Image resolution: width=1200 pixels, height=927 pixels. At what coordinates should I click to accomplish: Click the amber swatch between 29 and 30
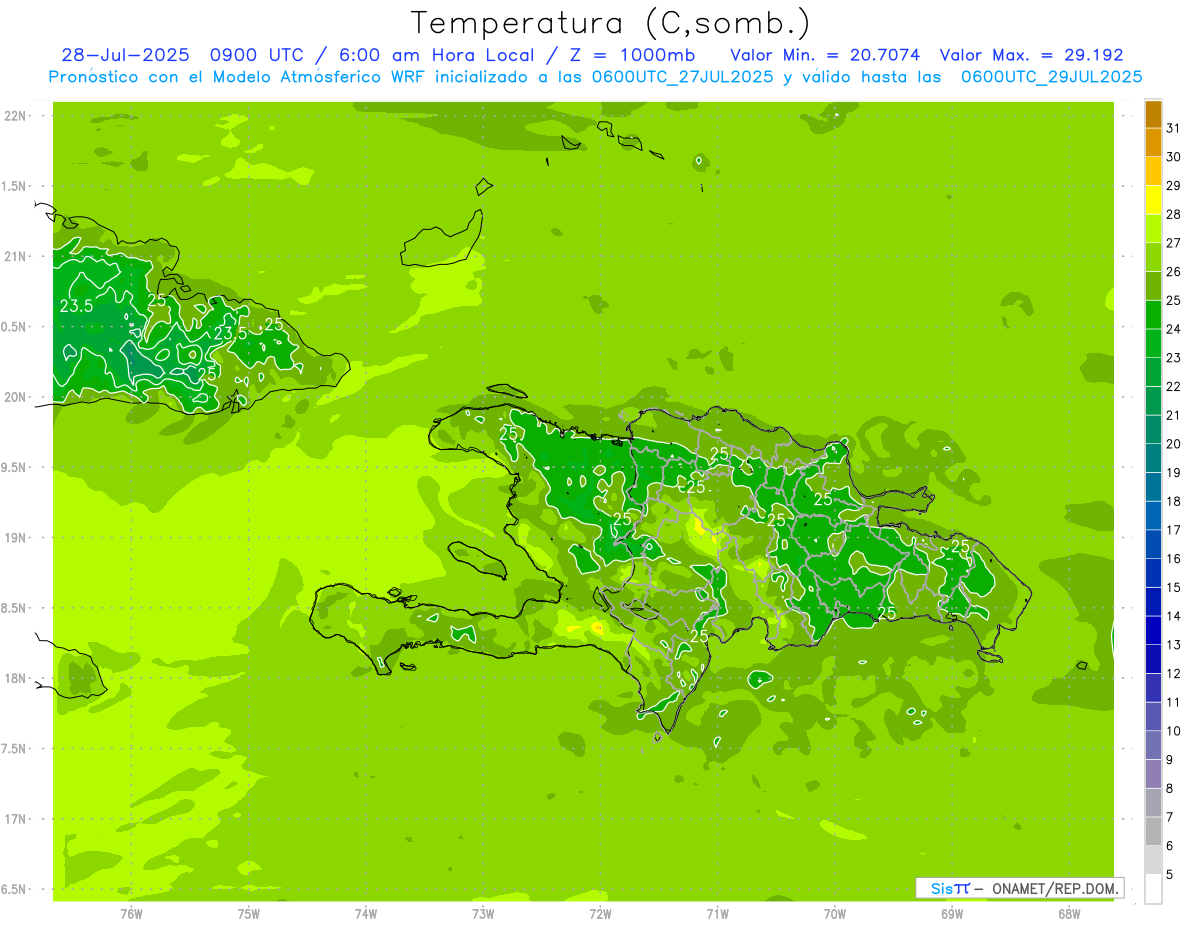point(1153,171)
